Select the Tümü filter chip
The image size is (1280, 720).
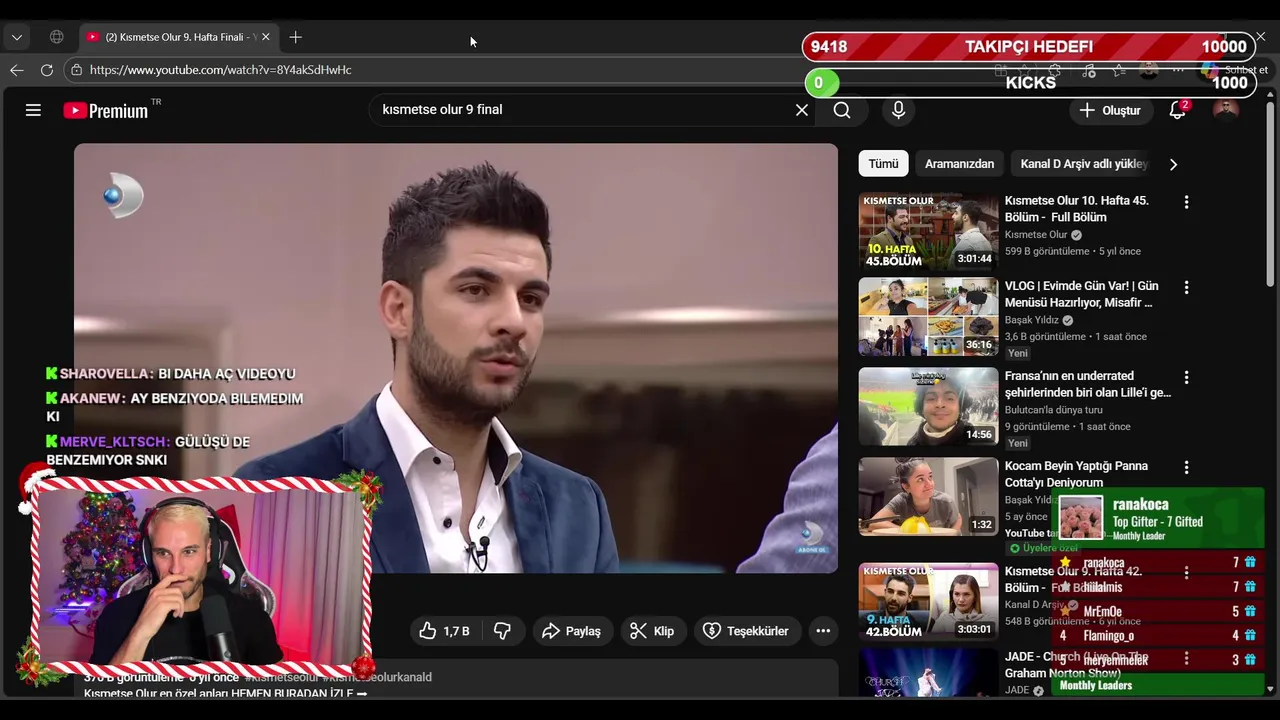883,164
